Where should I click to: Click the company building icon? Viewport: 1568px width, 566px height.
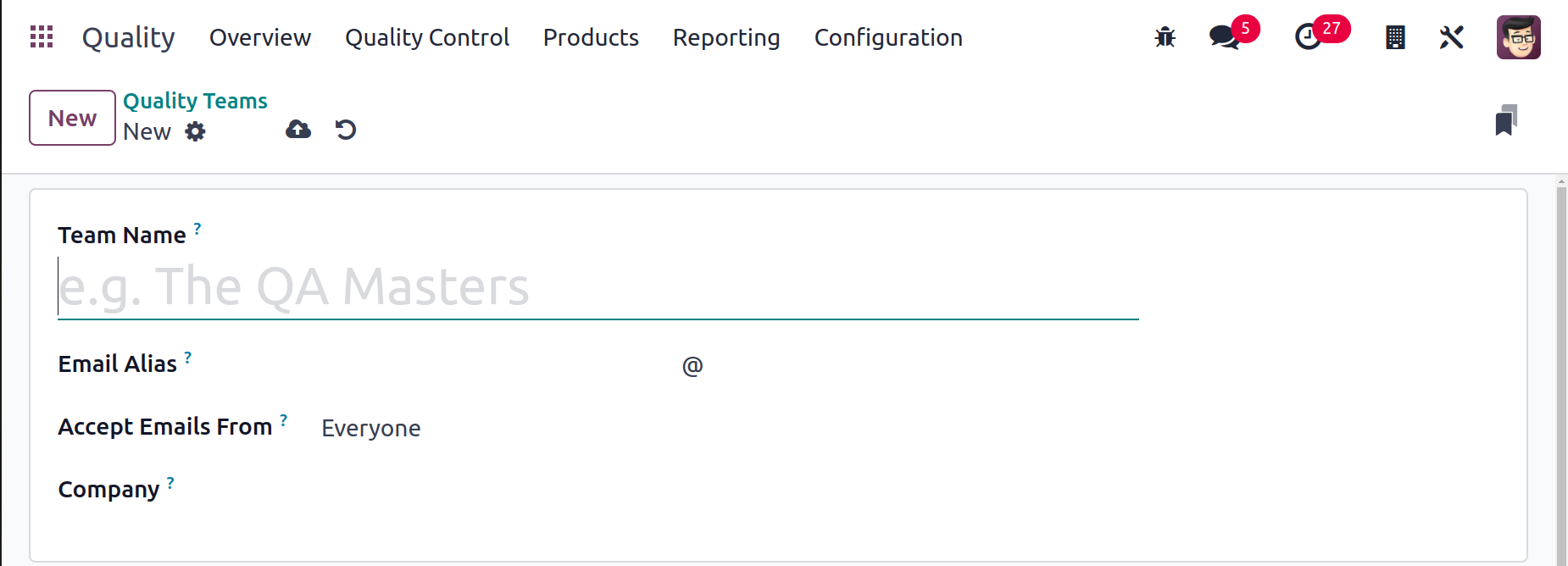1395,37
